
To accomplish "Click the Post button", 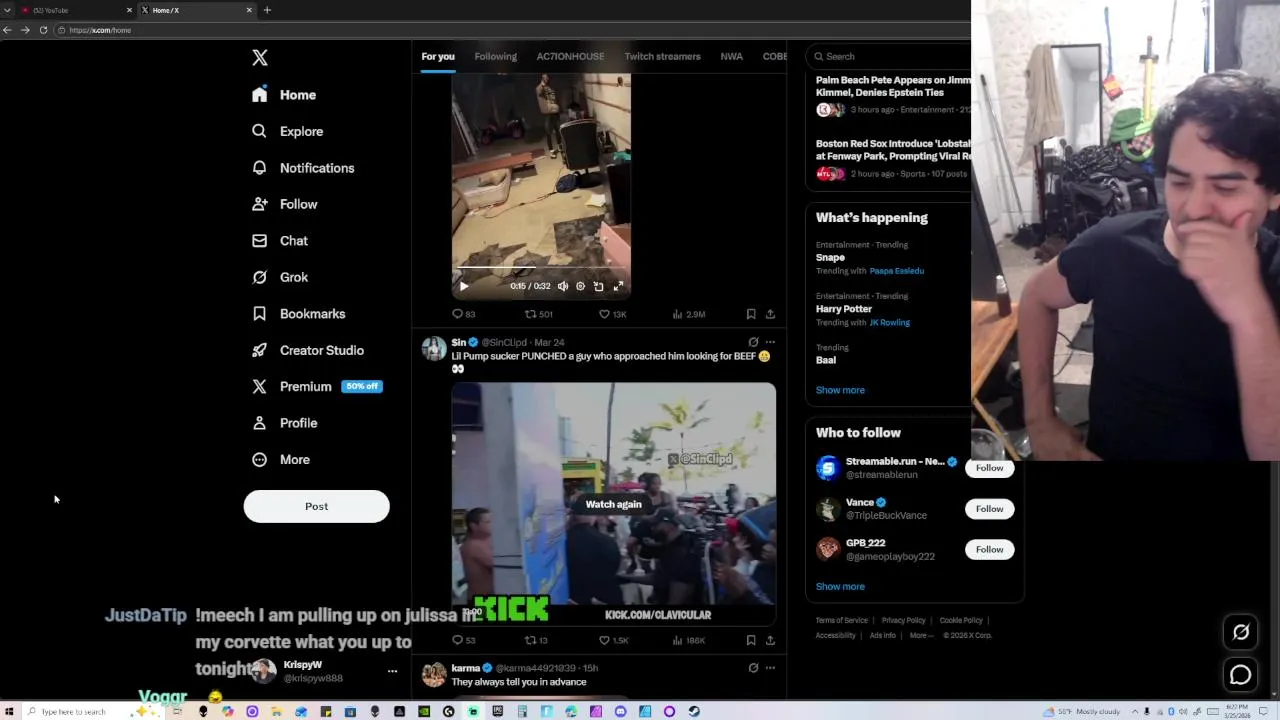I will 316,506.
